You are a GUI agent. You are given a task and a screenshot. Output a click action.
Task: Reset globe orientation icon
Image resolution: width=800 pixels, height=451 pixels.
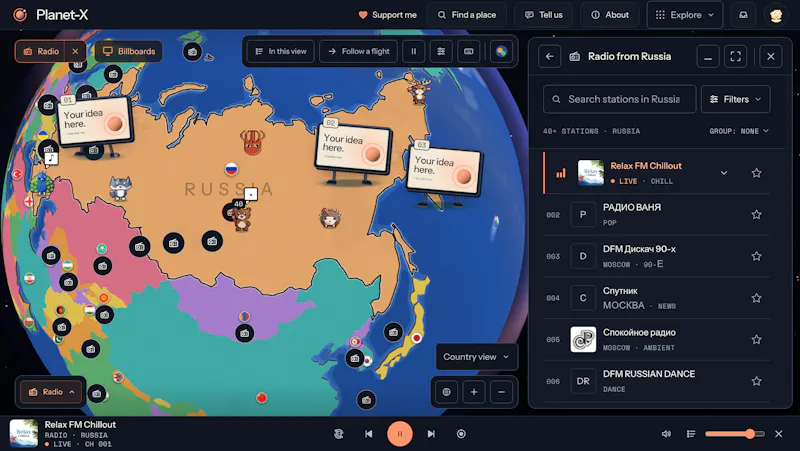pos(446,392)
